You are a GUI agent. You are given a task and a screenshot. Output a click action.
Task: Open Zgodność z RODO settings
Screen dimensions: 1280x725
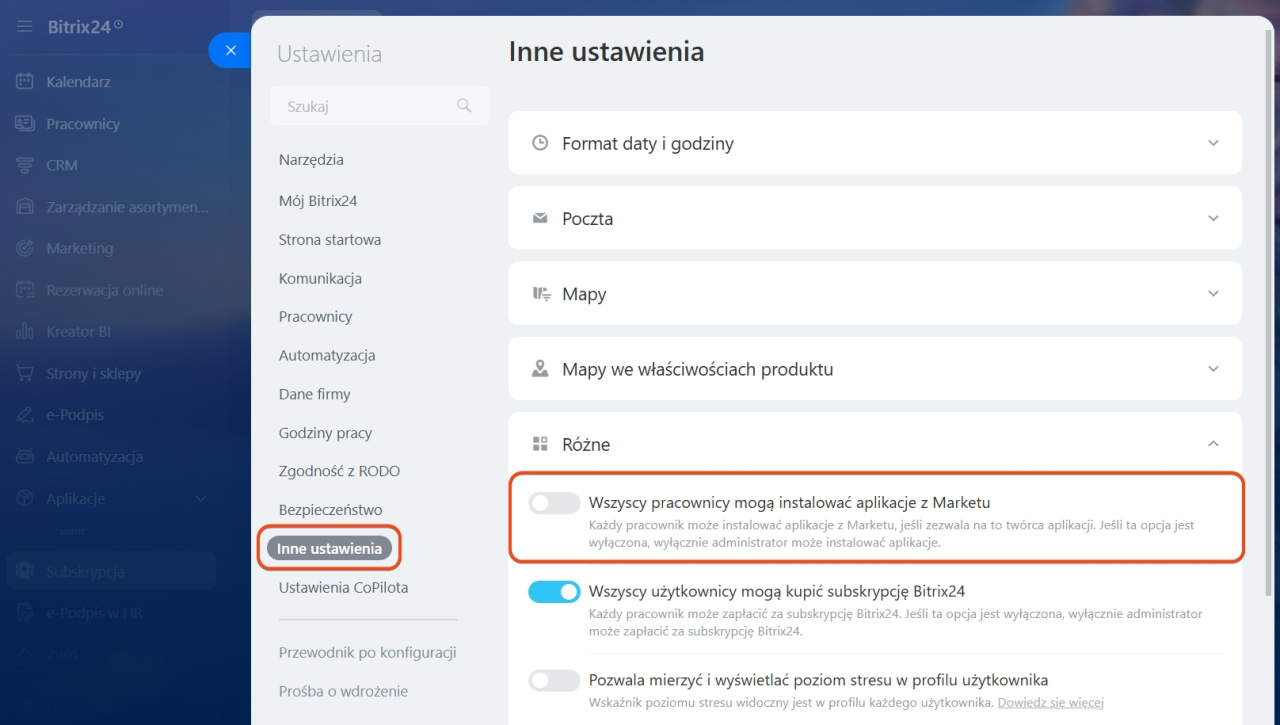(x=339, y=472)
